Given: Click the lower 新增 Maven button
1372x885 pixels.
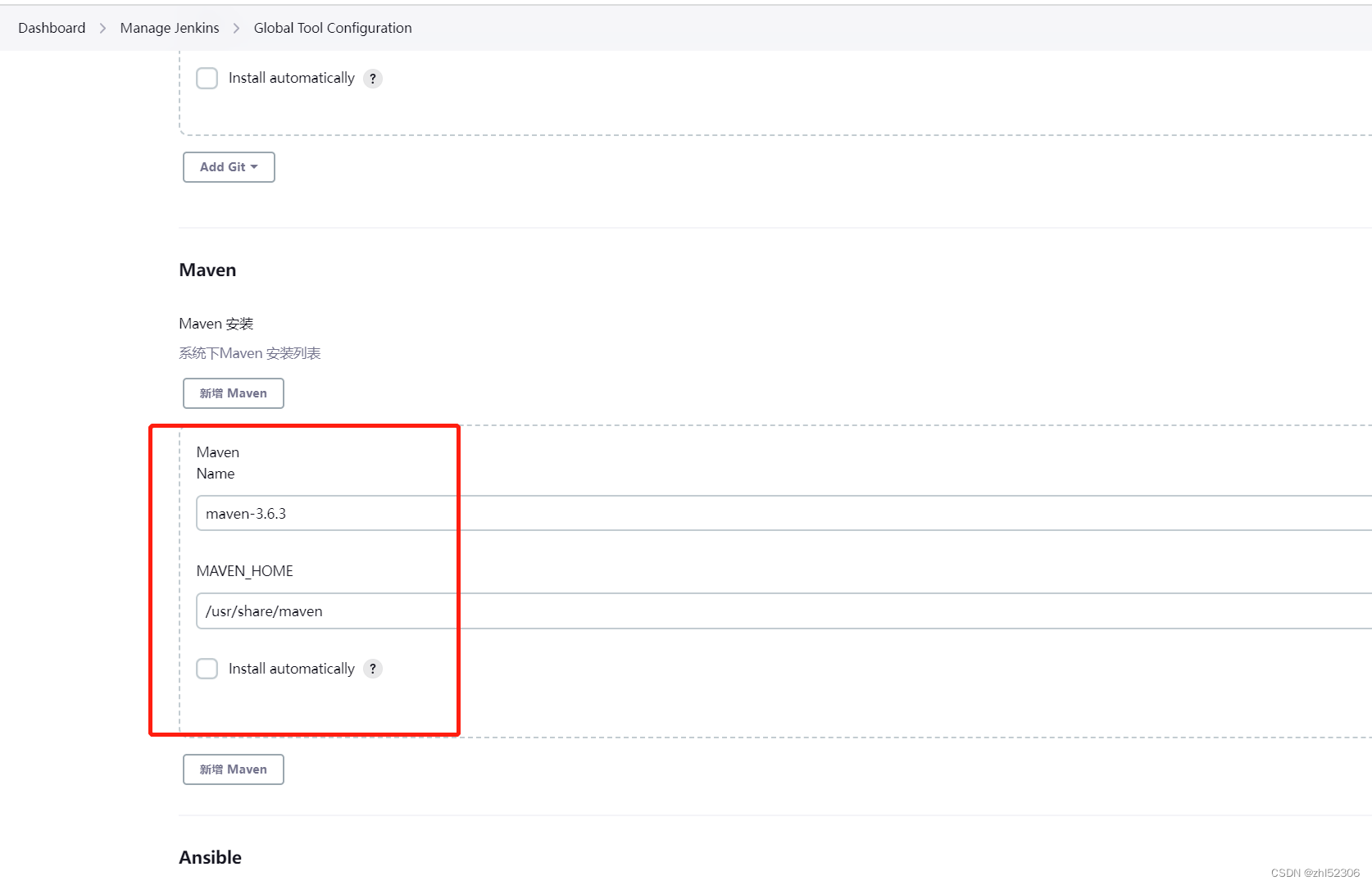Looking at the screenshot, I should (x=234, y=769).
